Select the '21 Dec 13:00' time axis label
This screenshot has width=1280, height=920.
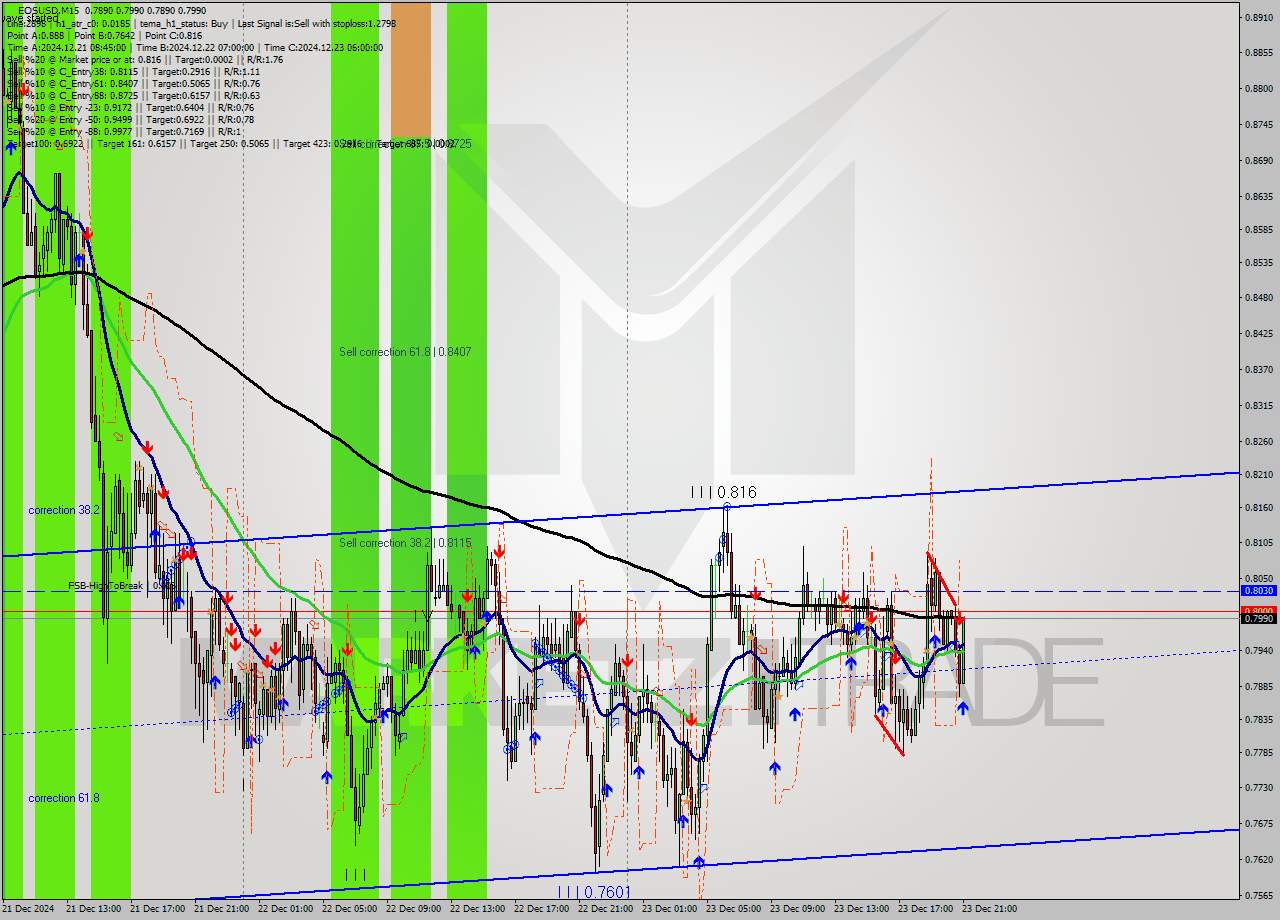coord(93,909)
